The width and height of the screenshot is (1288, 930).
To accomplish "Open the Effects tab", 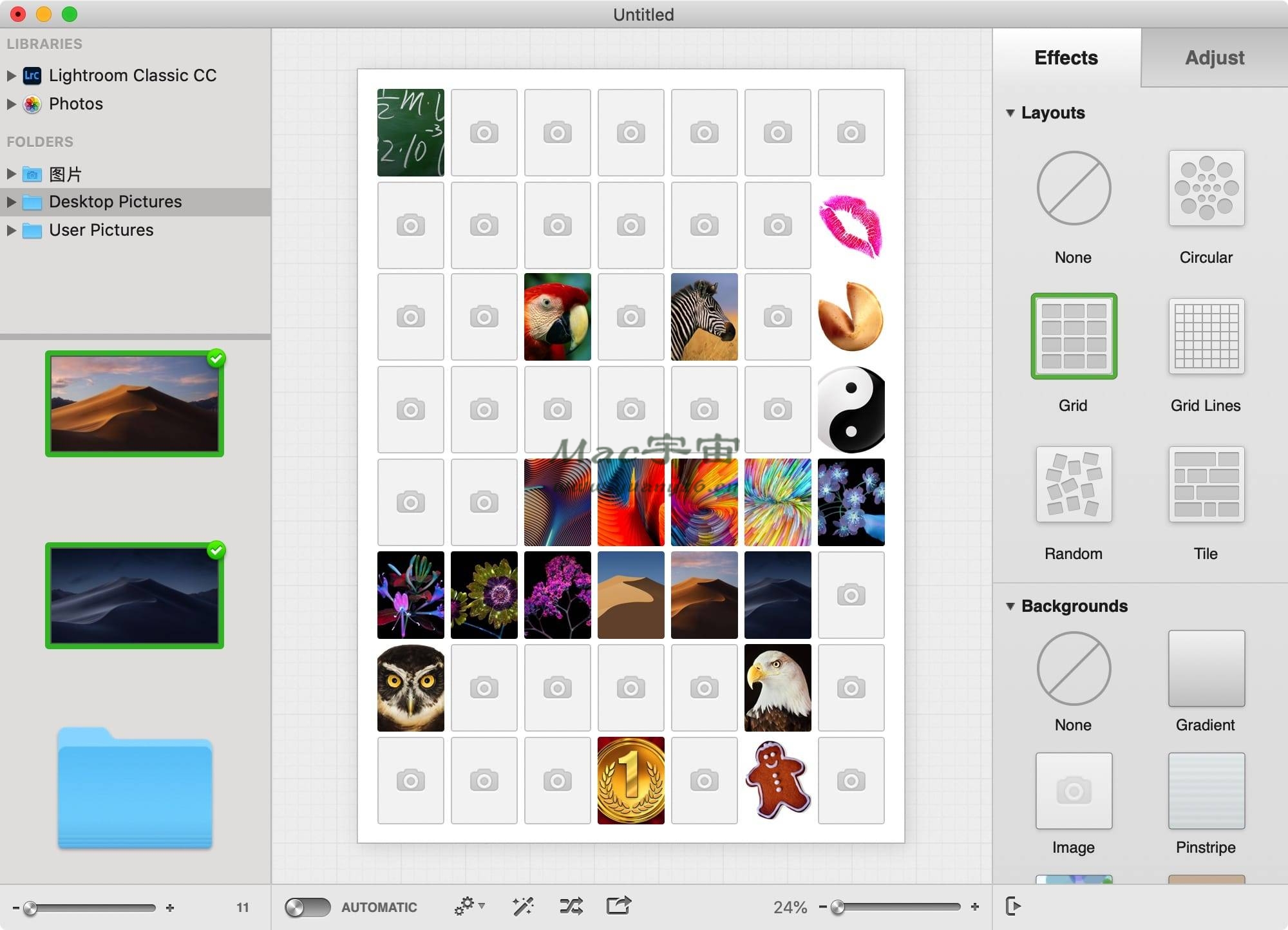I will [1066, 57].
